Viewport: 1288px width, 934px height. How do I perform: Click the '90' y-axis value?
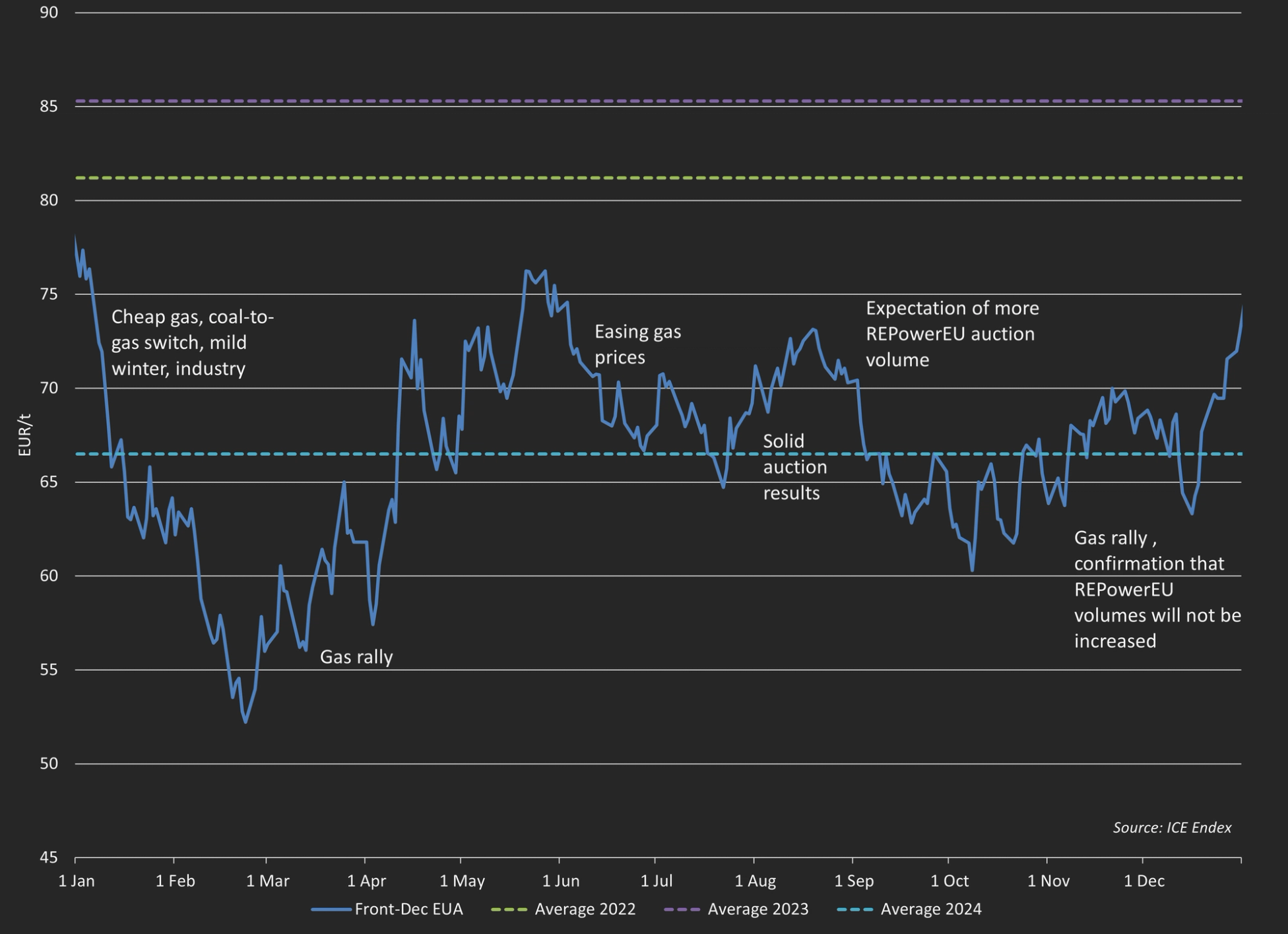tap(49, 13)
